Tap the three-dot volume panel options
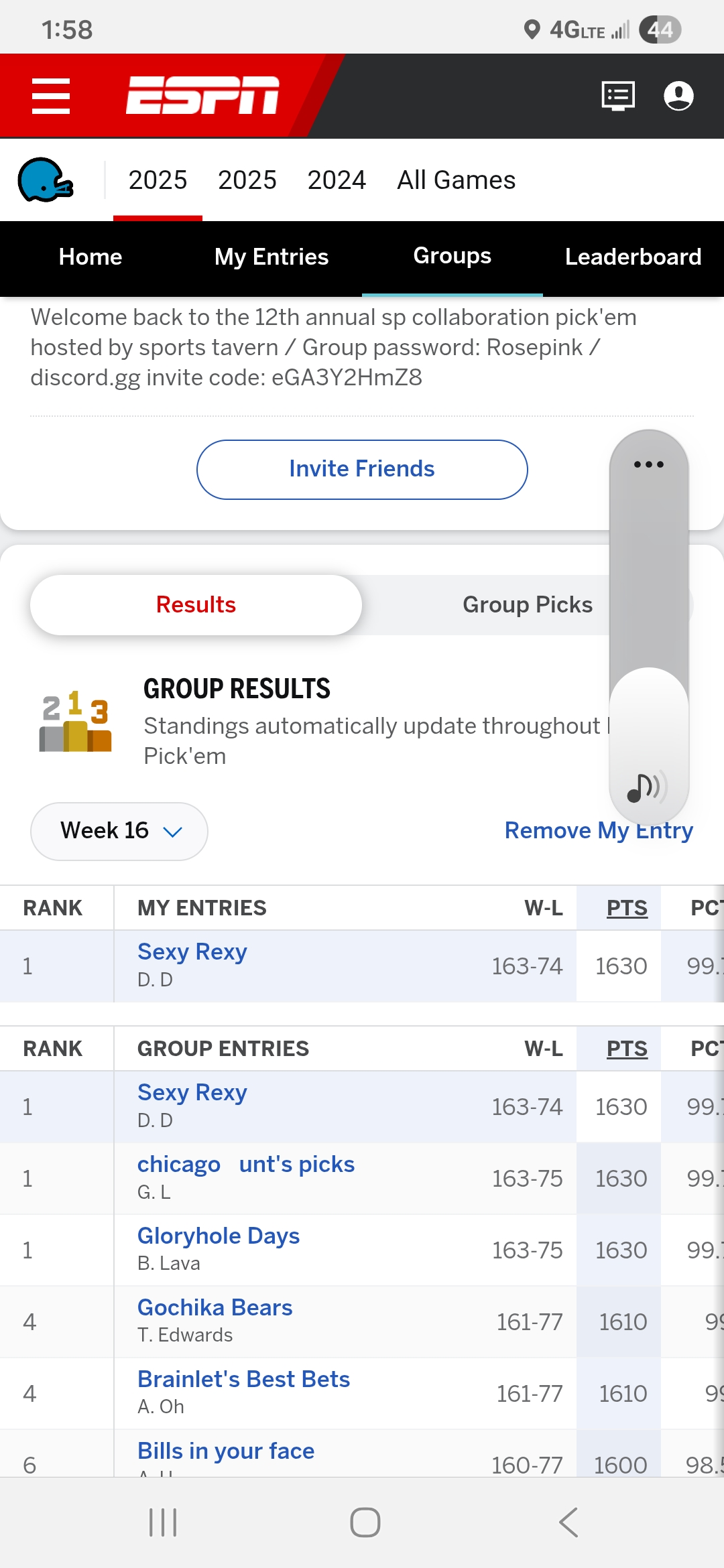Viewport: 724px width, 1568px height. point(649,464)
